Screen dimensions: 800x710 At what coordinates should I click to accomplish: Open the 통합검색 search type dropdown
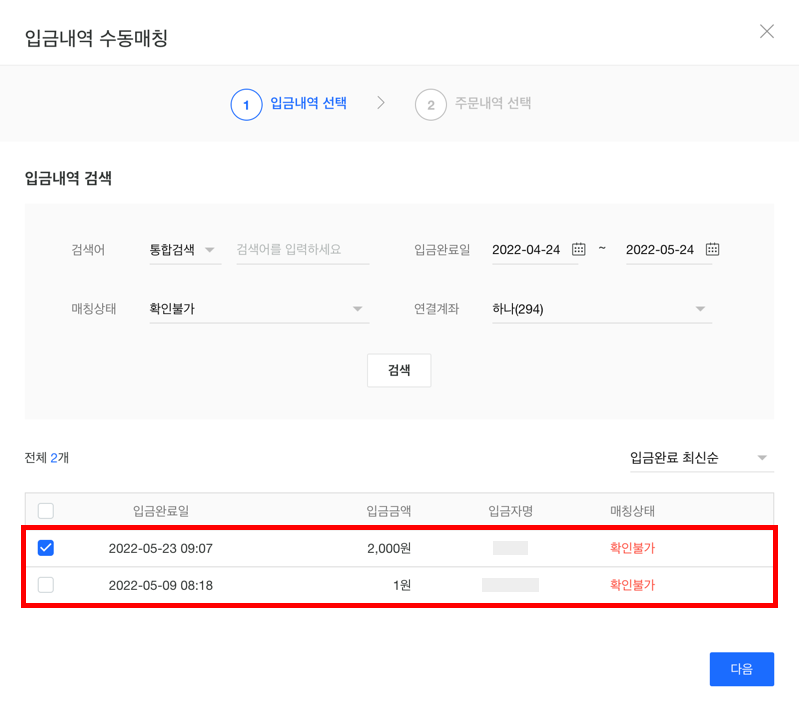(x=185, y=250)
